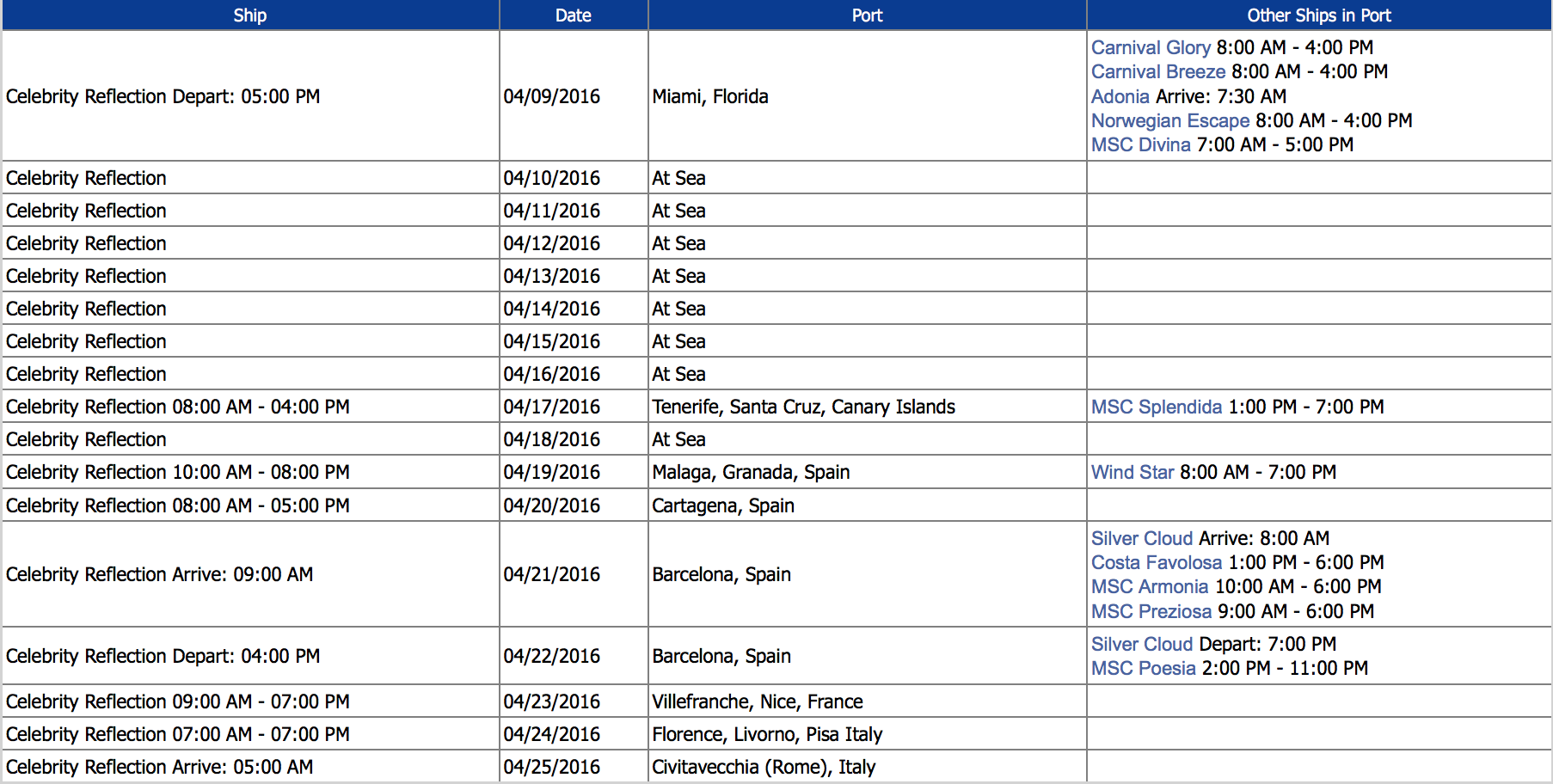Click Silver Cloud link arriving 8:00 AM
Viewport: 1553px width, 784px height.
(1141, 538)
